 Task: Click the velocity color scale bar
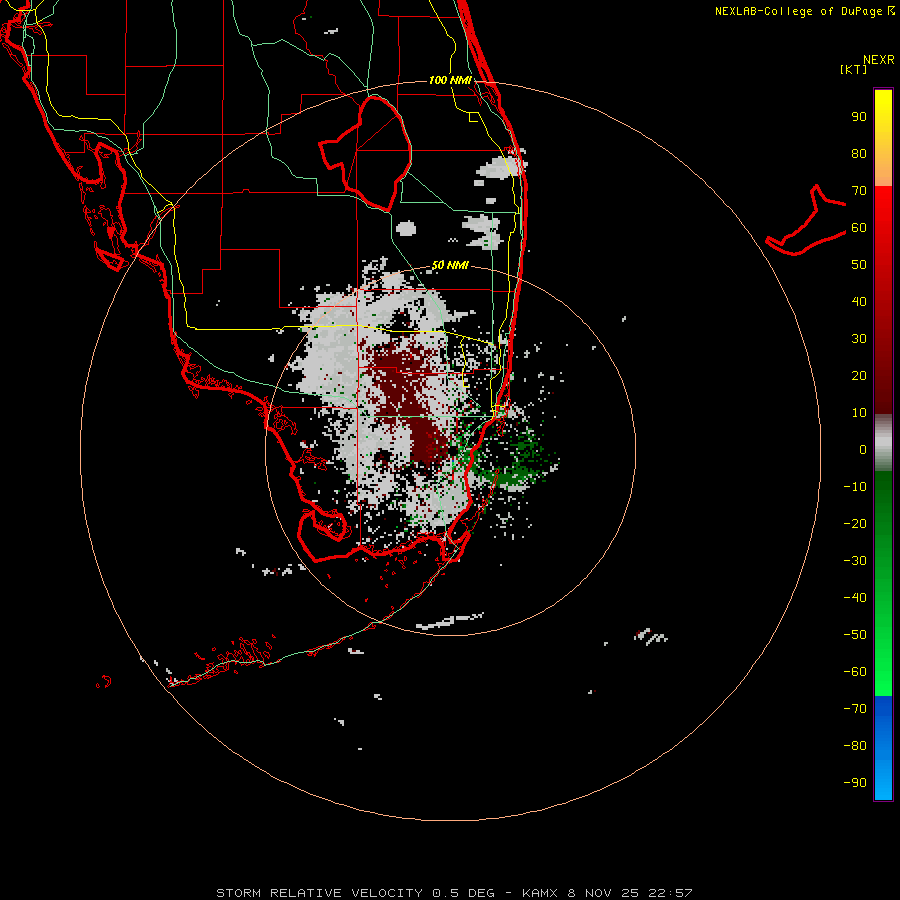[x=883, y=445]
